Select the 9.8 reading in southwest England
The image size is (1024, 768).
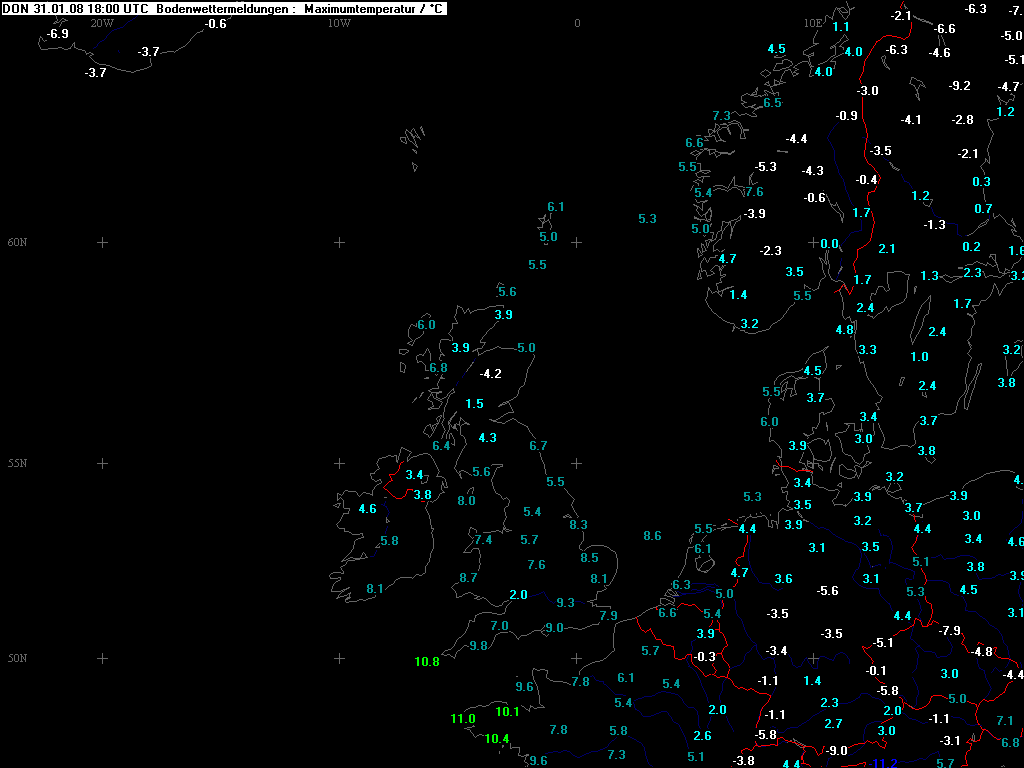pos(478,645)
